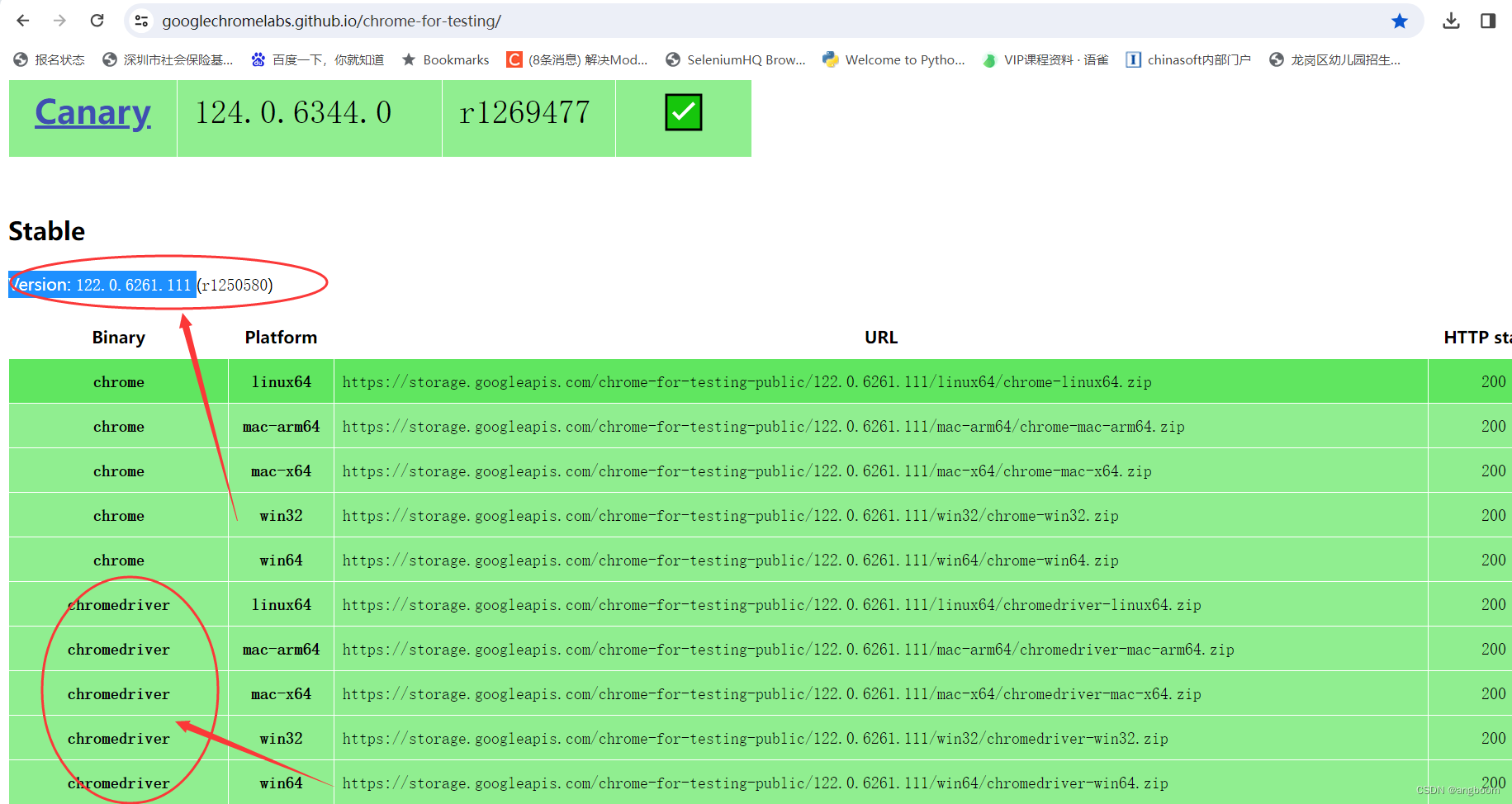Open the VIP课程资料 语雀 bookmark
The height and width of the screenshot is (804, 1512).
point(1045,59)
